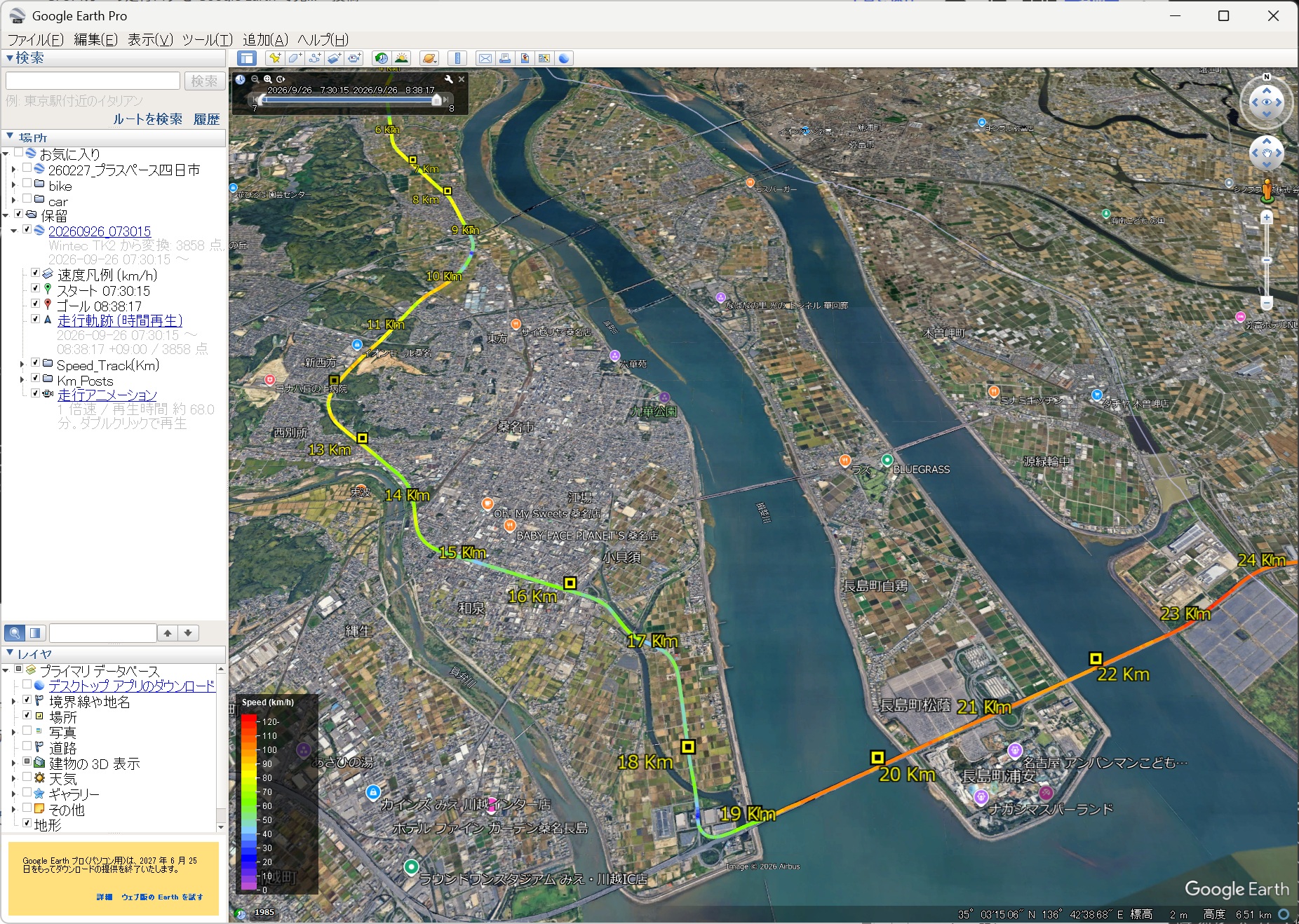Expand the 260227_プラスペース四日市 item
Viewport: 1299px width, 924px height.
click(x=13, y=169)
